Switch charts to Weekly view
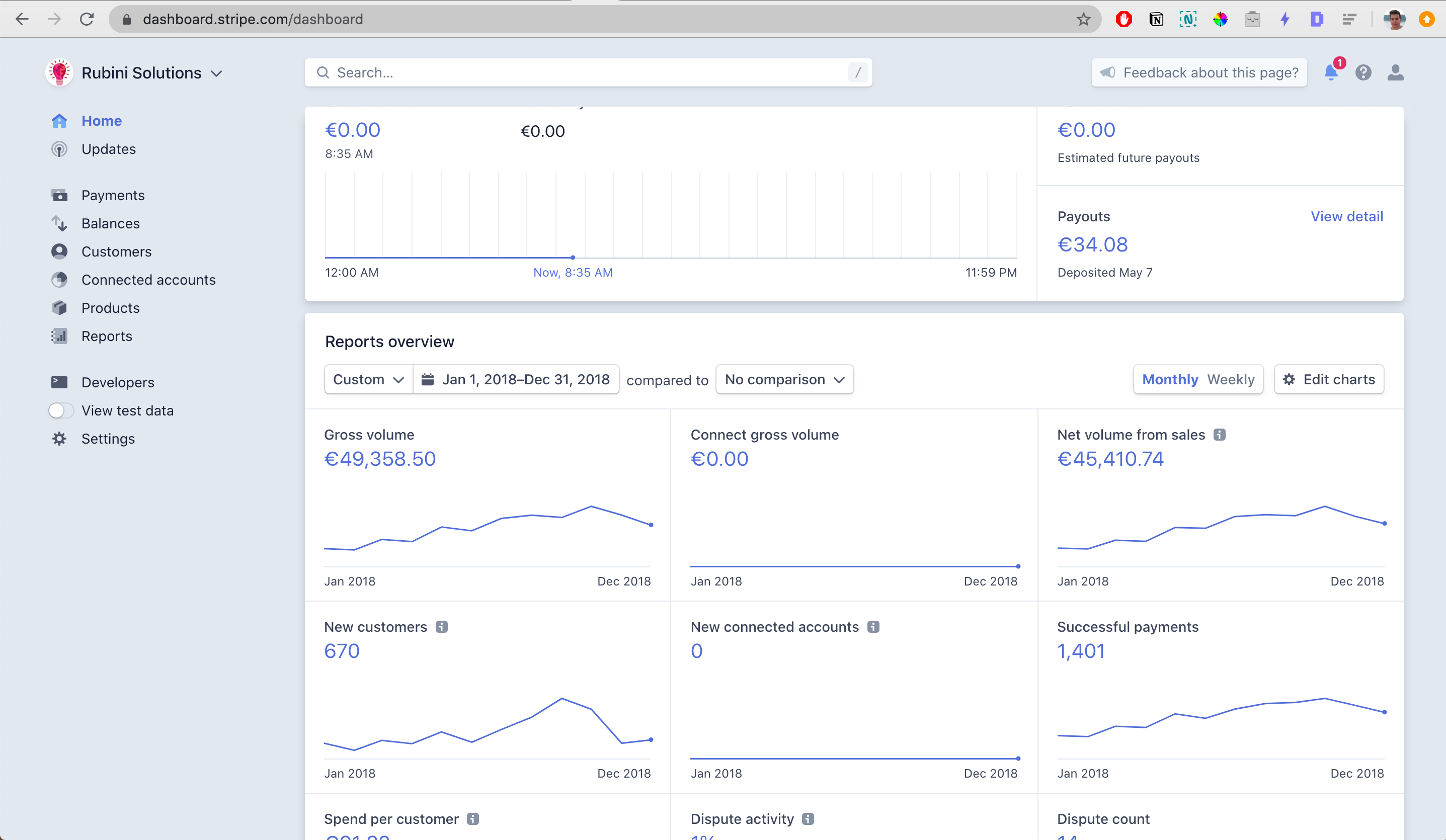 tap(1231, 380)
